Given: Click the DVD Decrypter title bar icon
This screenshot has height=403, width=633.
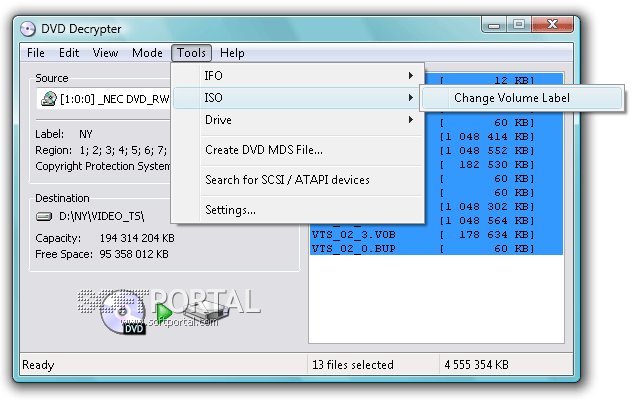Looking at the screenshot, I should 27,27.
